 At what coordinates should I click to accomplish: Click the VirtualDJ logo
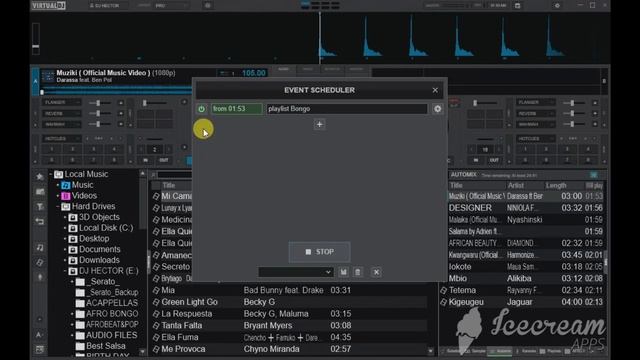click(48, 5)
